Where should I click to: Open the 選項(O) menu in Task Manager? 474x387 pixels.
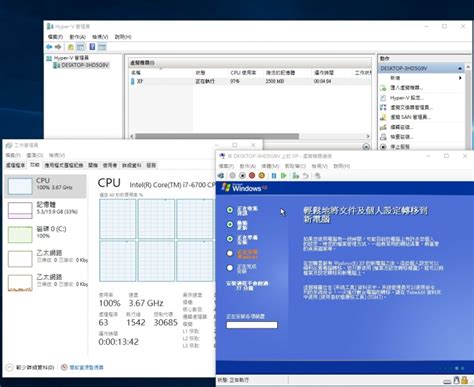pyautogui.click(x=35, y=155)
